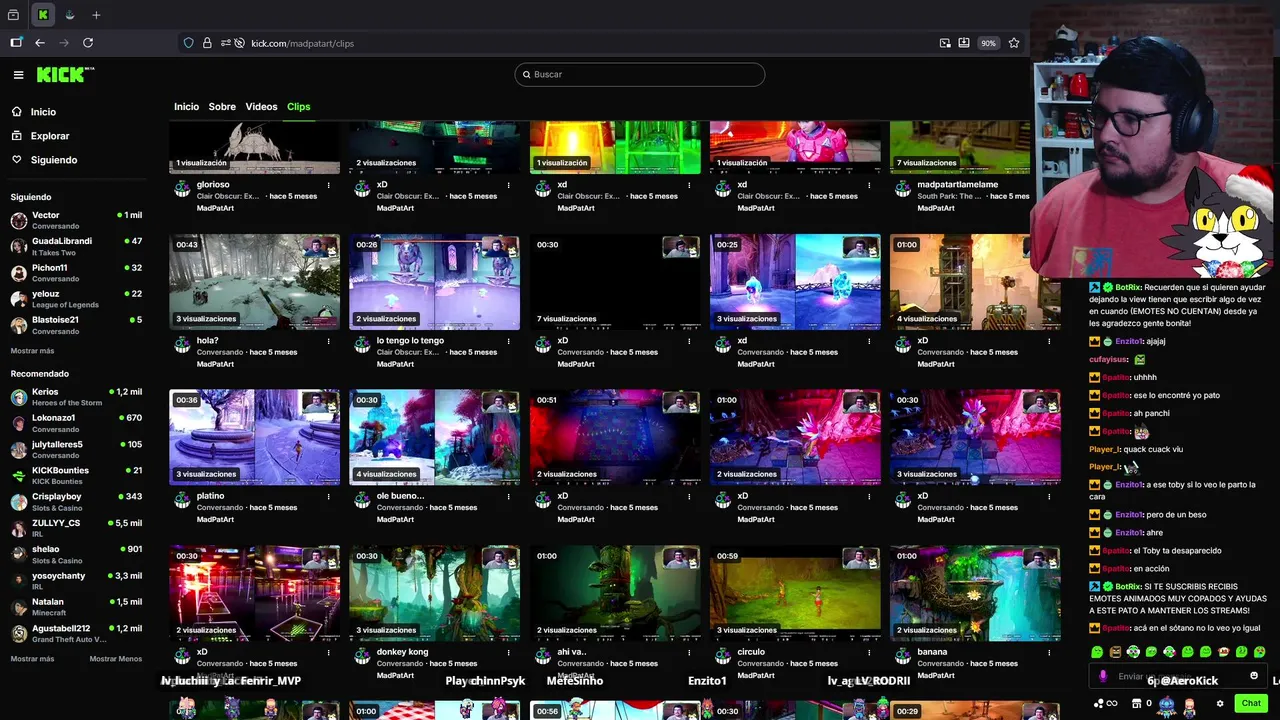Bookmark page with the star icon

[1014, 43]
